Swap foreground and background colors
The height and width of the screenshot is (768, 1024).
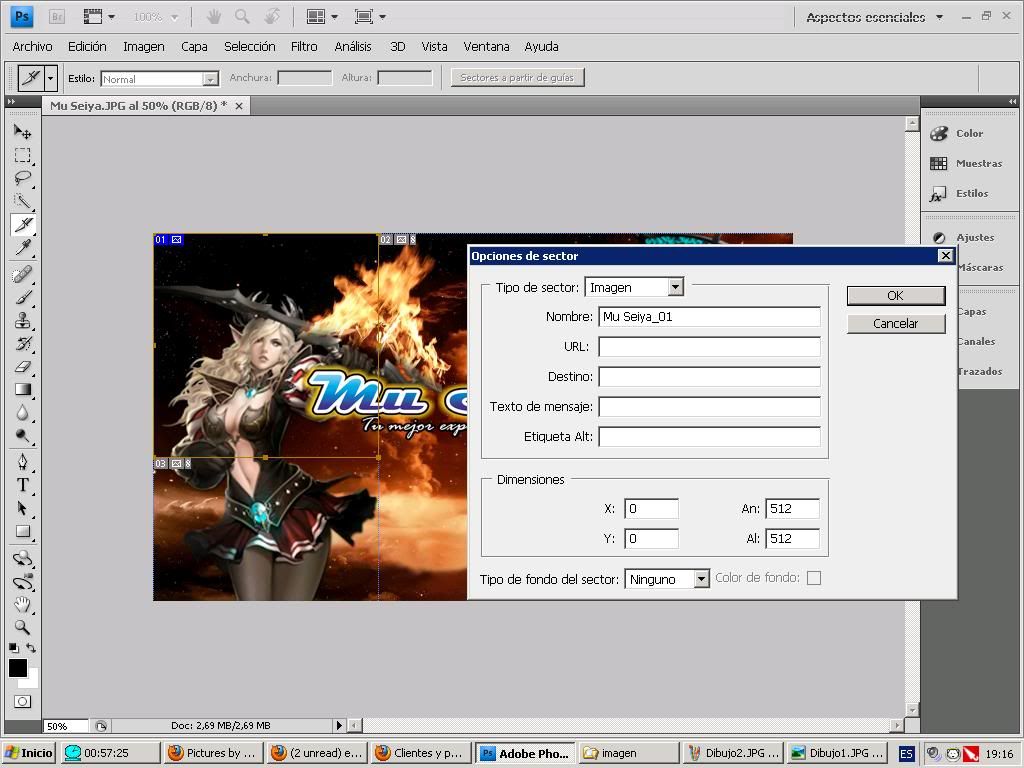31,648
